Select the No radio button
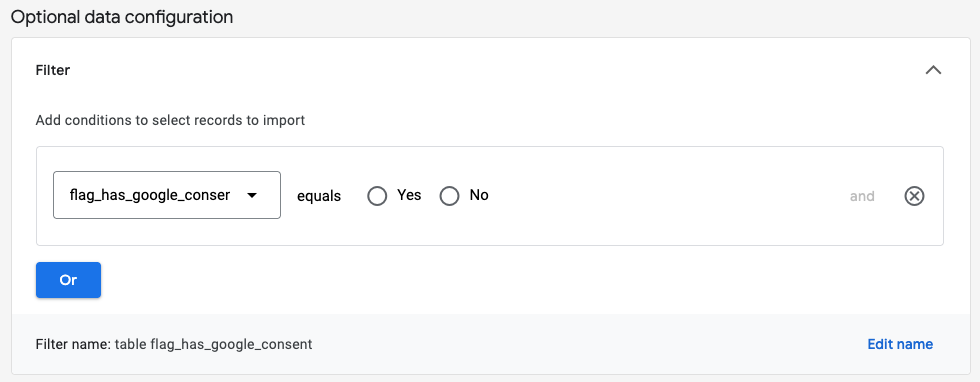Image resolution: width=980 pixels, height=382 pixels. pos(449,196)
